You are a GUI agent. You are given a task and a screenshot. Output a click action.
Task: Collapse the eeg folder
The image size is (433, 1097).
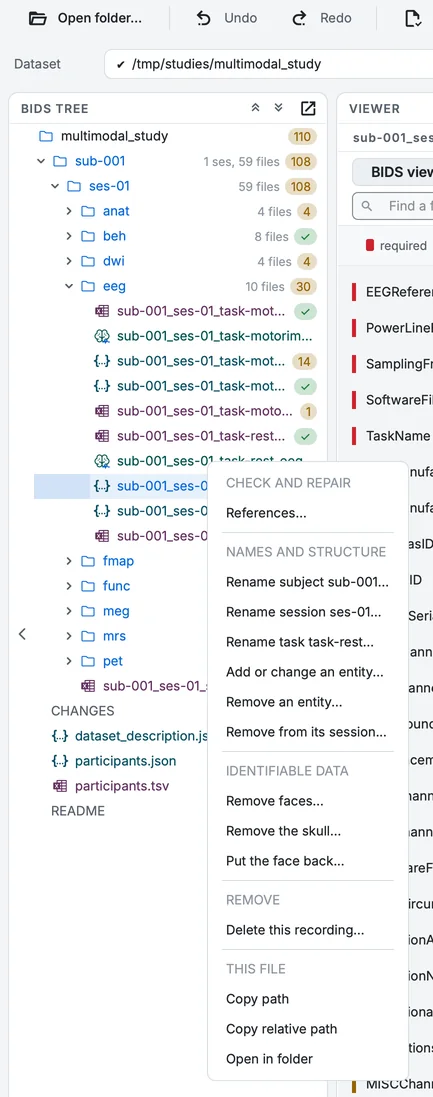(x=69, y=286)
